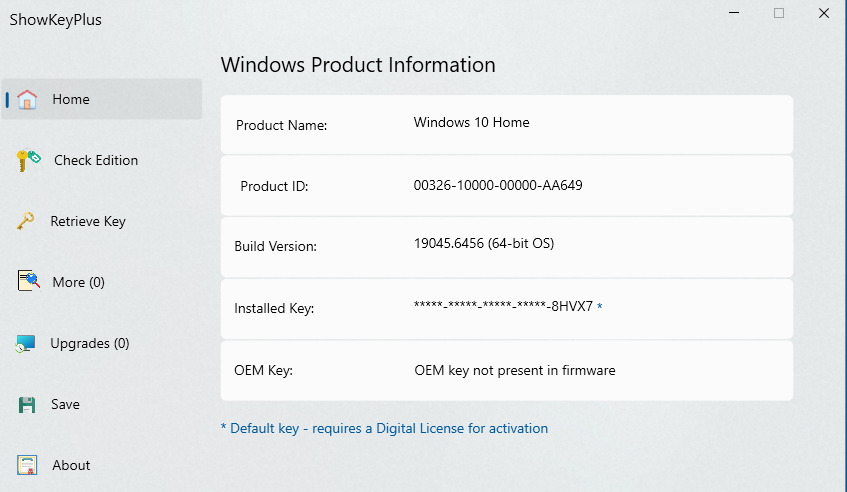Select the Windows 10 Home product name value
The image size is (847, 492).
point(472,123)
